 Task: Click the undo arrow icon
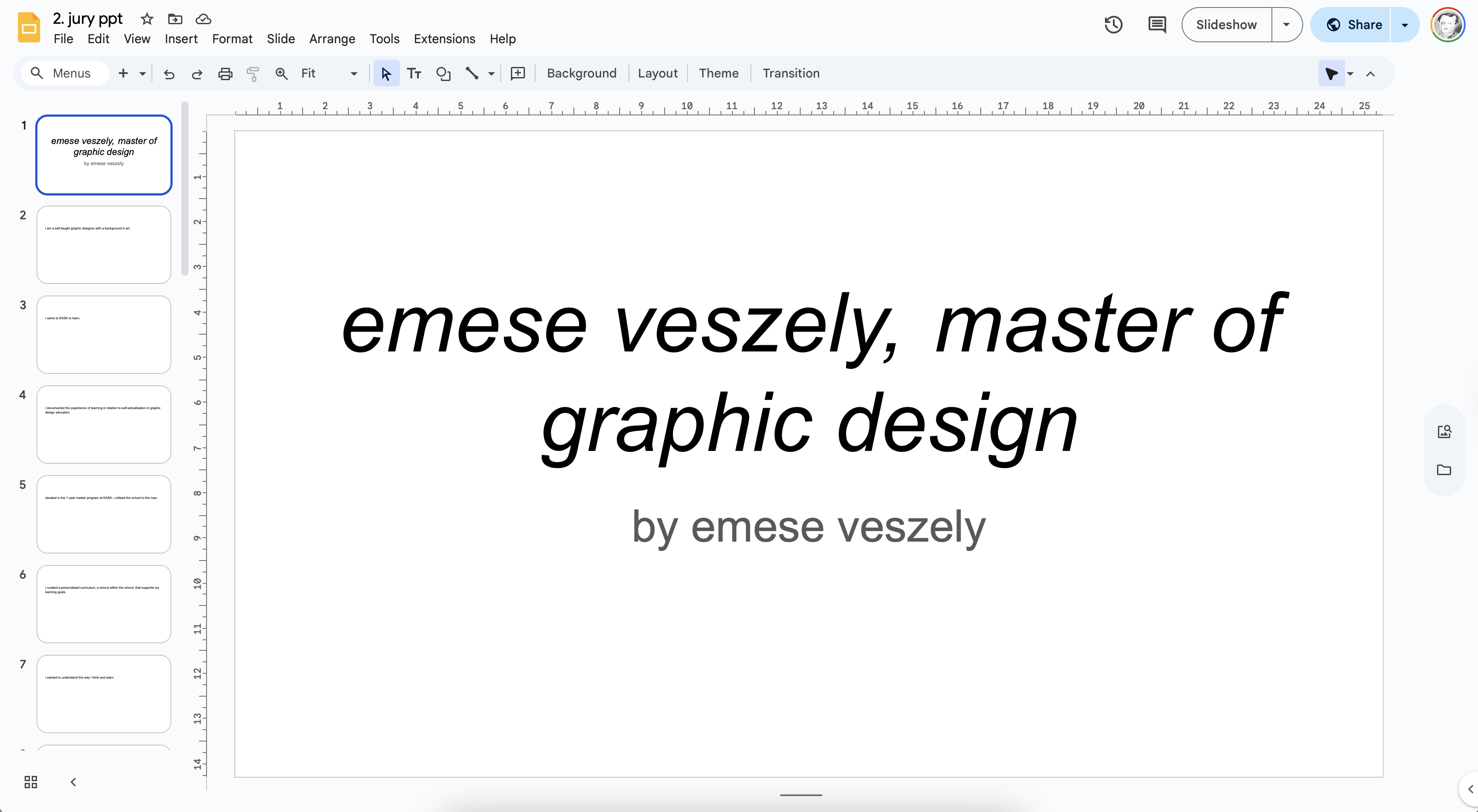point(169,74)
